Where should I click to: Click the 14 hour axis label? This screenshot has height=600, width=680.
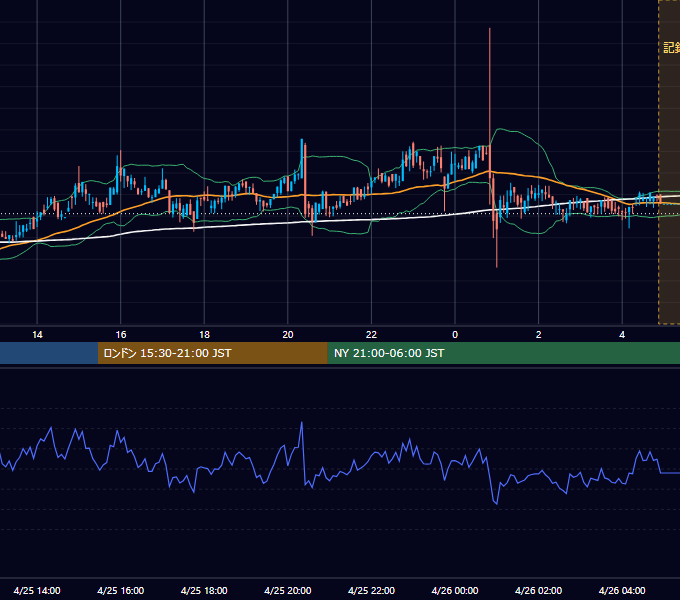[x=37, y=335]
